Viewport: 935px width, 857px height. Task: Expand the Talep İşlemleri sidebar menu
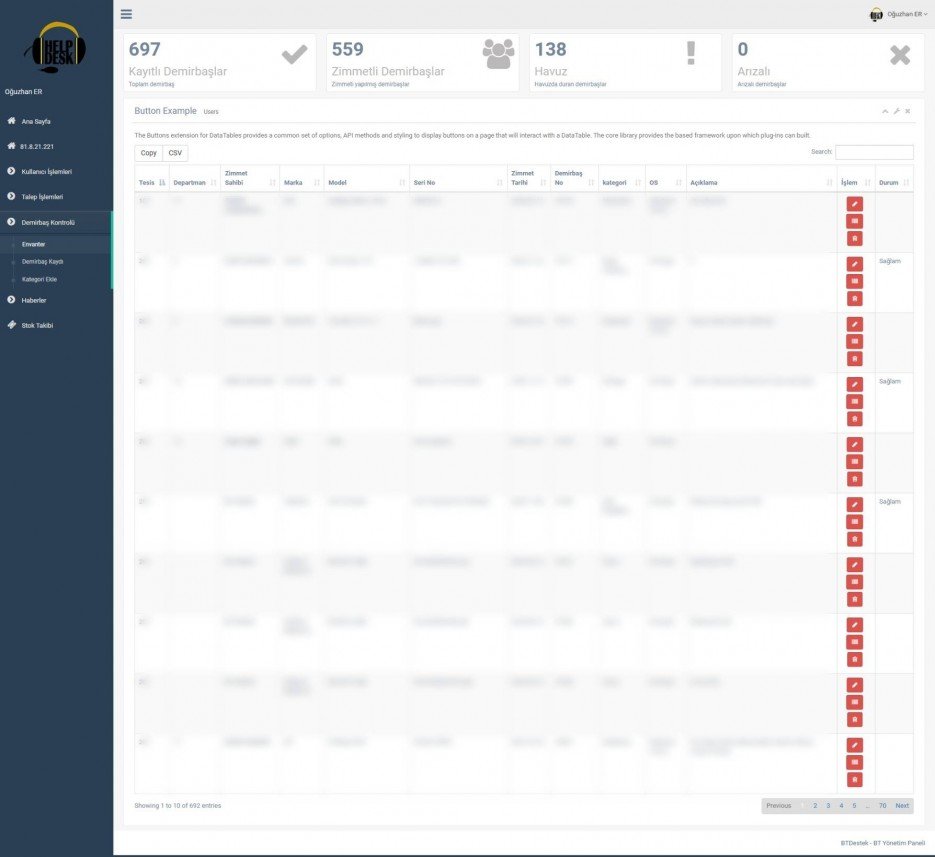pyautogui.click(x=42, y=197)
